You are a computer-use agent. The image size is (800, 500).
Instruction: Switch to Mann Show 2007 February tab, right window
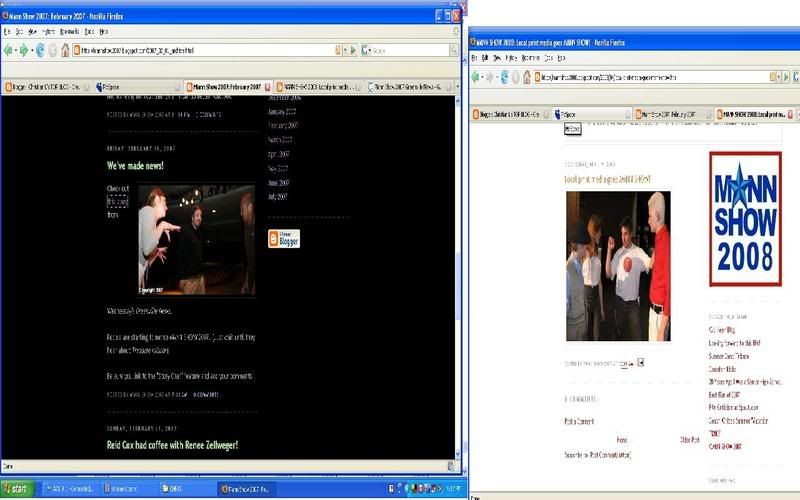(x=672, y=114)
